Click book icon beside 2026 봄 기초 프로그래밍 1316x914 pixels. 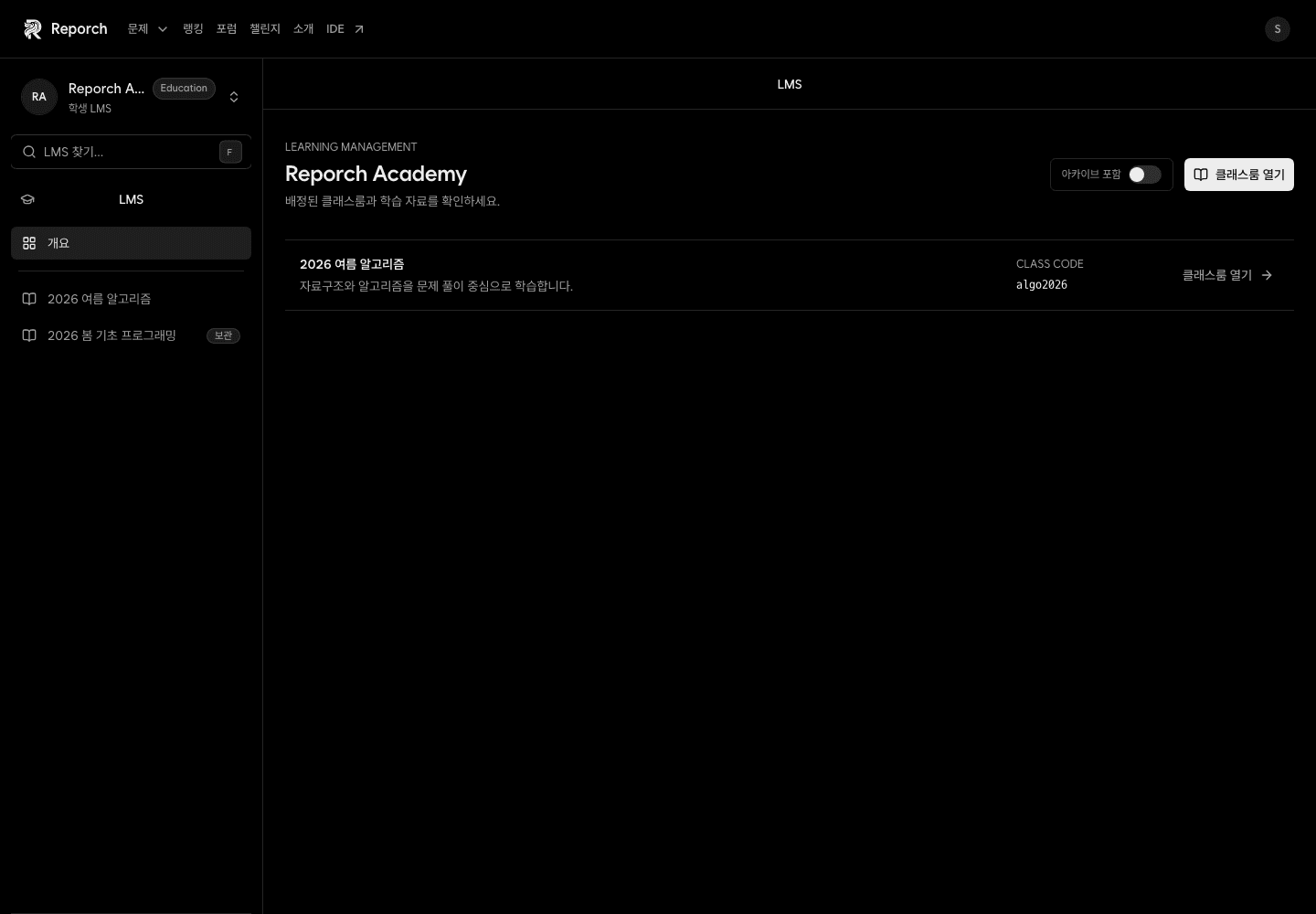click(x=29, y=335)
